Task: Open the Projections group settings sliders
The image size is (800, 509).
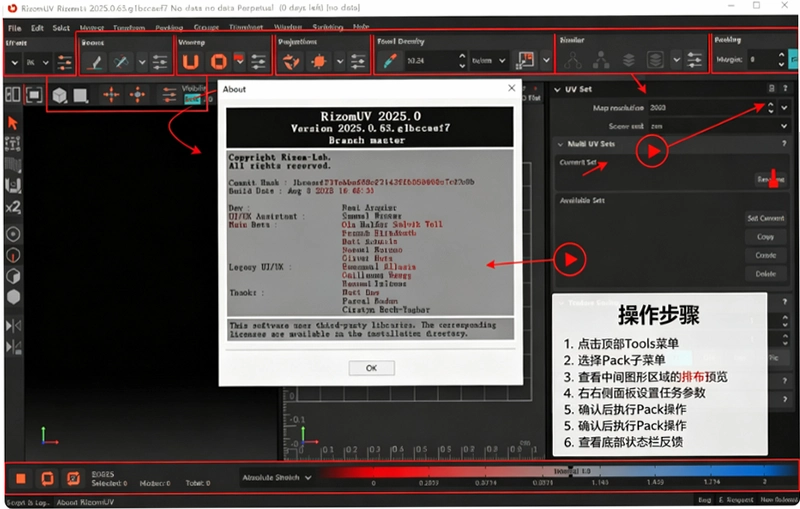Action: (x=358, y=62)
